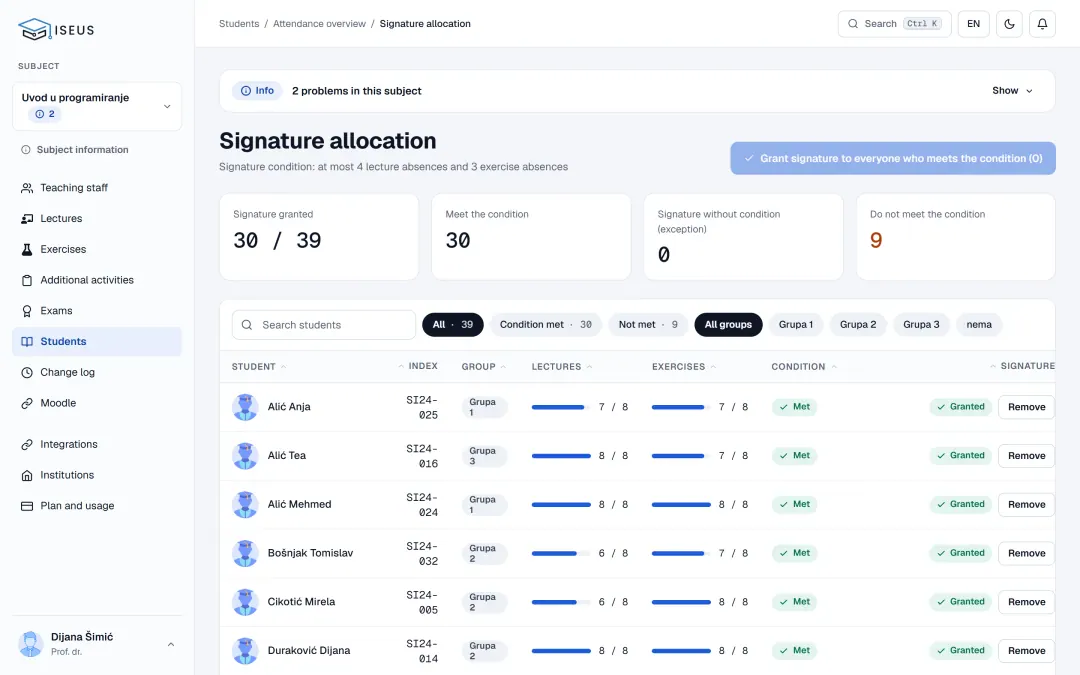The width and height of the screenshot is (1080, 675).
Task: Filter by Condition met 30
Action: [546, 325]
